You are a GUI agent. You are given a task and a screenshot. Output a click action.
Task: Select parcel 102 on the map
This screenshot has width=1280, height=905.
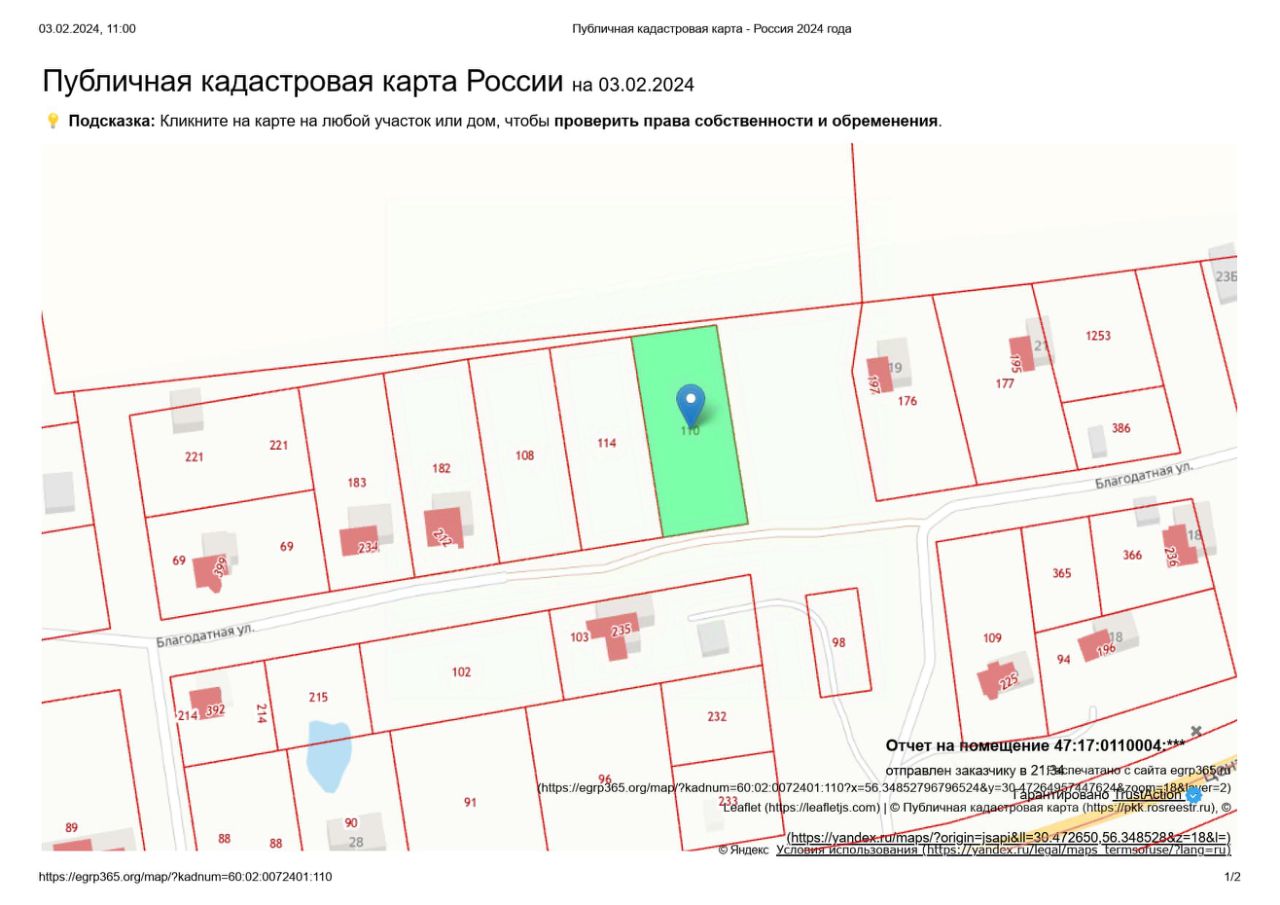(461, 672)
